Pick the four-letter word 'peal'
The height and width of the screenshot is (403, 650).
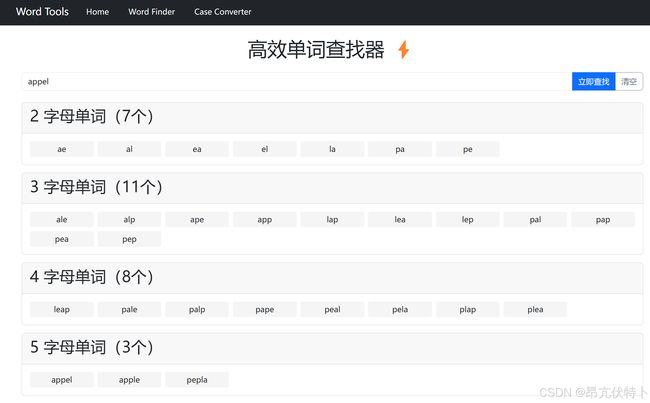click(x=332, y=309)
